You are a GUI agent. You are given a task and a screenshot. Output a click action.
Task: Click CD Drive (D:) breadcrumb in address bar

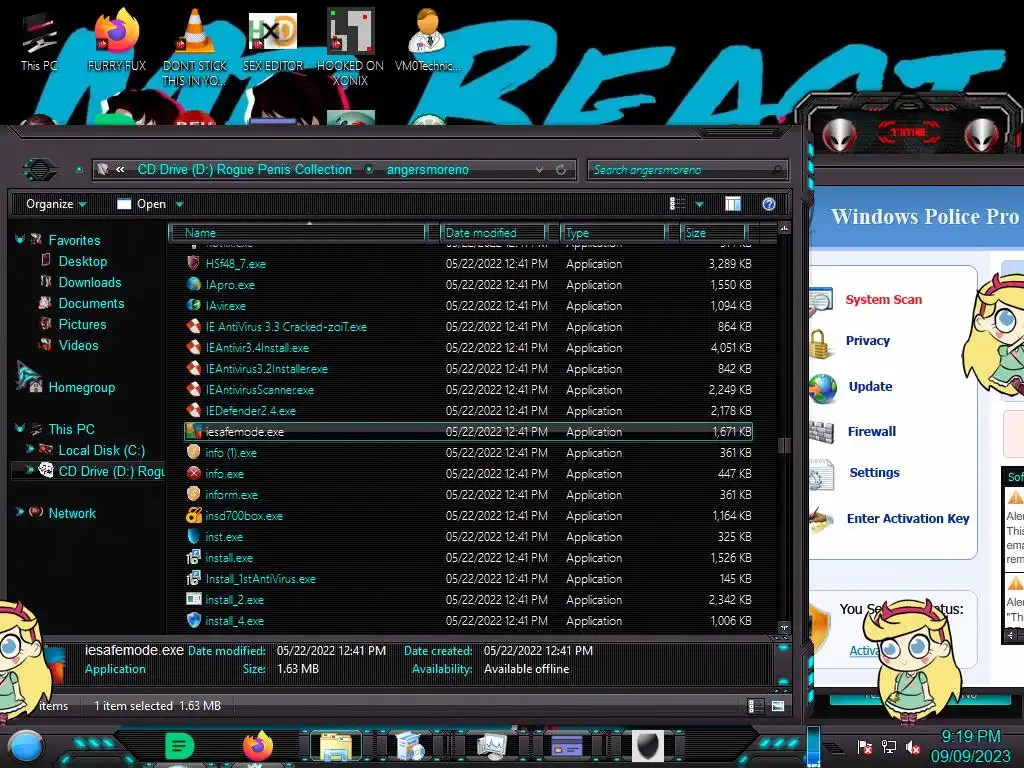click(244, 170)
